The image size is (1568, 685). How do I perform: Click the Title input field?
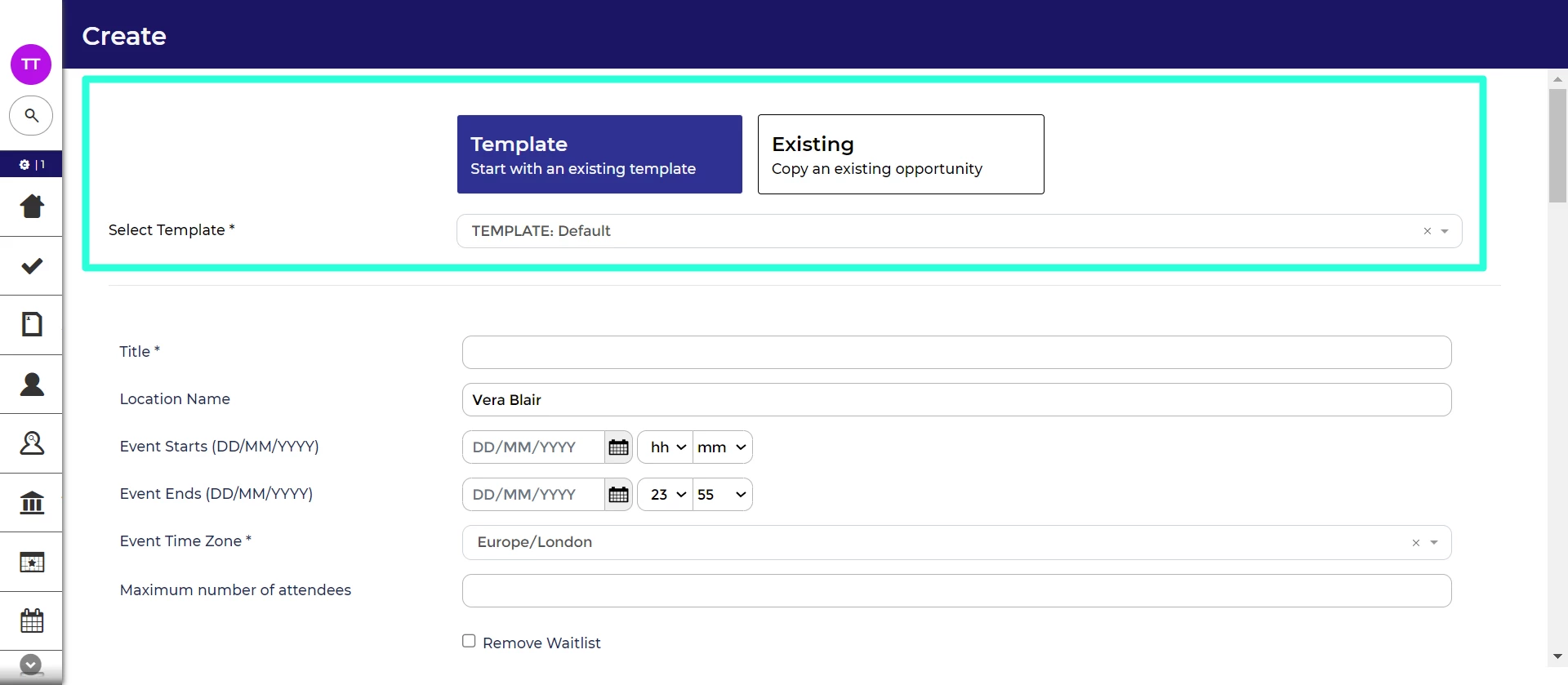coord(956,353)
